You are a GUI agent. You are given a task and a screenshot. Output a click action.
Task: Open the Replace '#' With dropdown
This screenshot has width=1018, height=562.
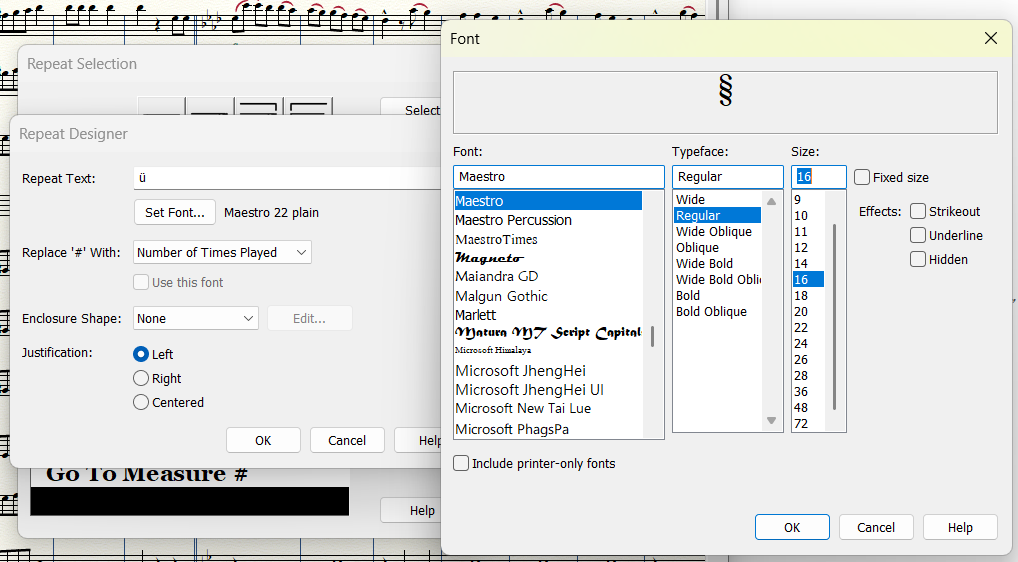(222, 252)
